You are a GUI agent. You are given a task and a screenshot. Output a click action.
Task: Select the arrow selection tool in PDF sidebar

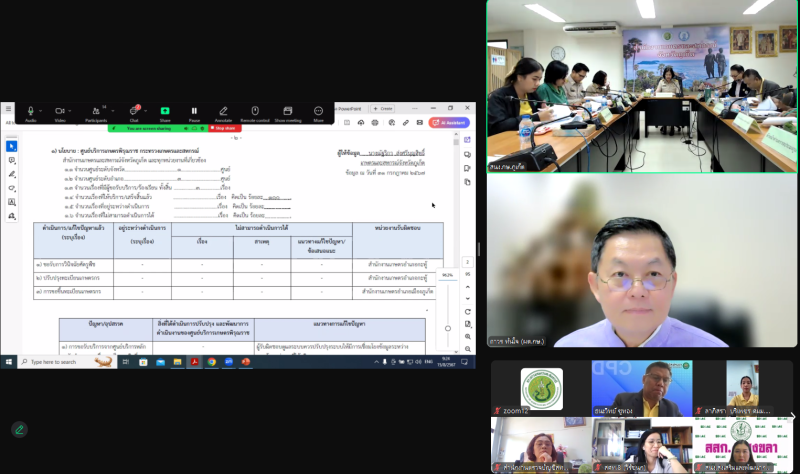(12, 146)
